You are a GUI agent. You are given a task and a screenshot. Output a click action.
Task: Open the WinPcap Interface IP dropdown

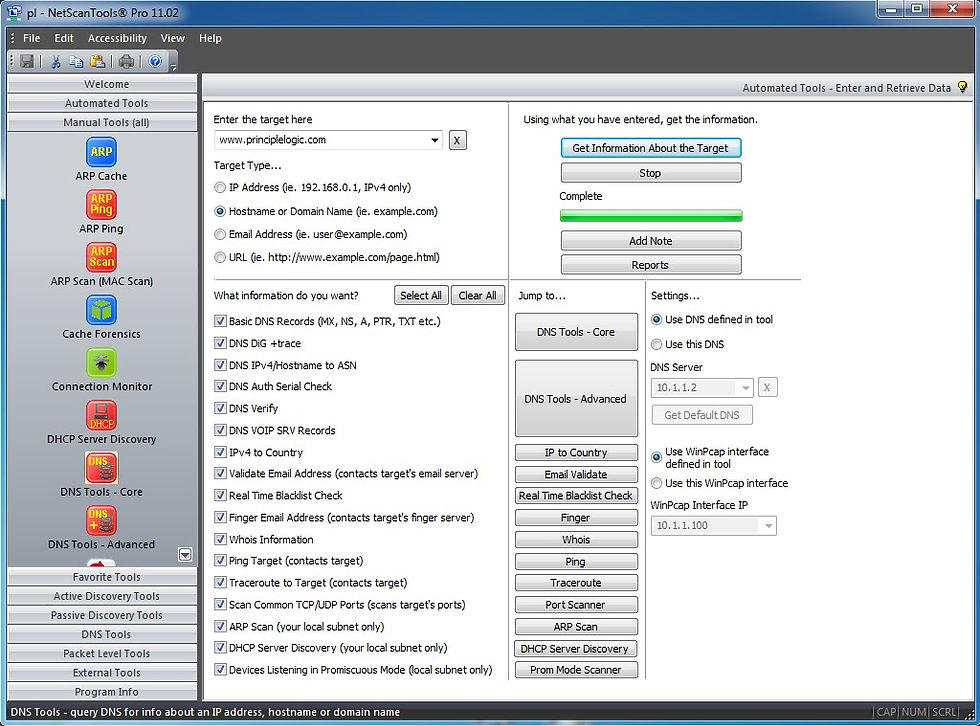coord(768,526)
